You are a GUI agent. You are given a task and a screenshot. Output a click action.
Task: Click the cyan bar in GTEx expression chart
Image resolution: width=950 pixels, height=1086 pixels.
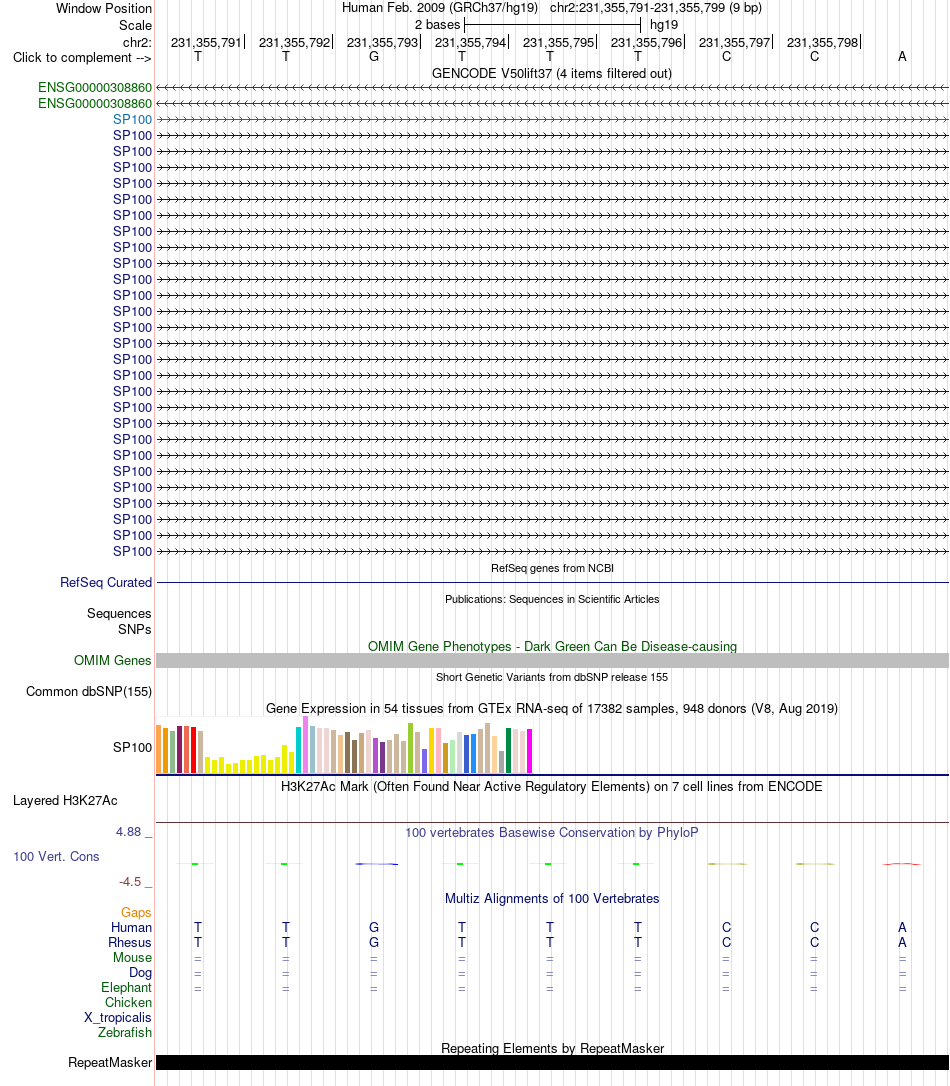(298, 750)
